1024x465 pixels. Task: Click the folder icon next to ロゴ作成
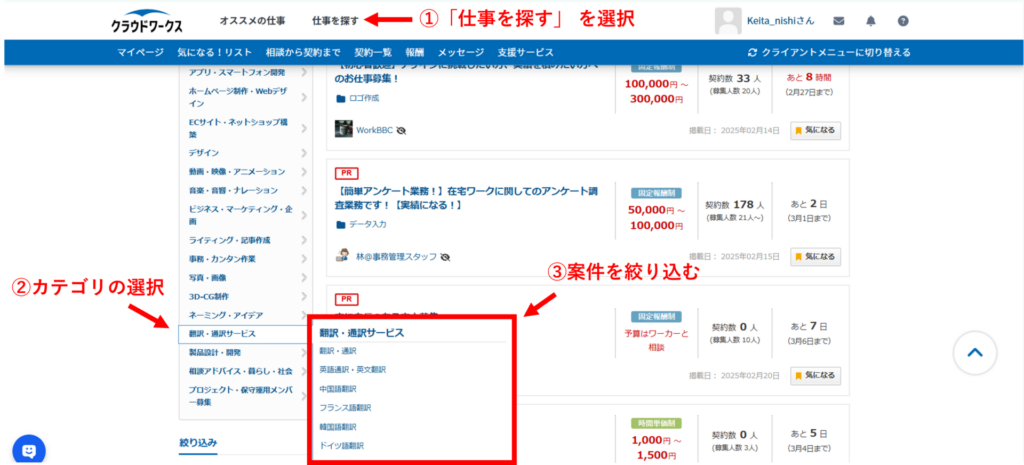point(340,98)
